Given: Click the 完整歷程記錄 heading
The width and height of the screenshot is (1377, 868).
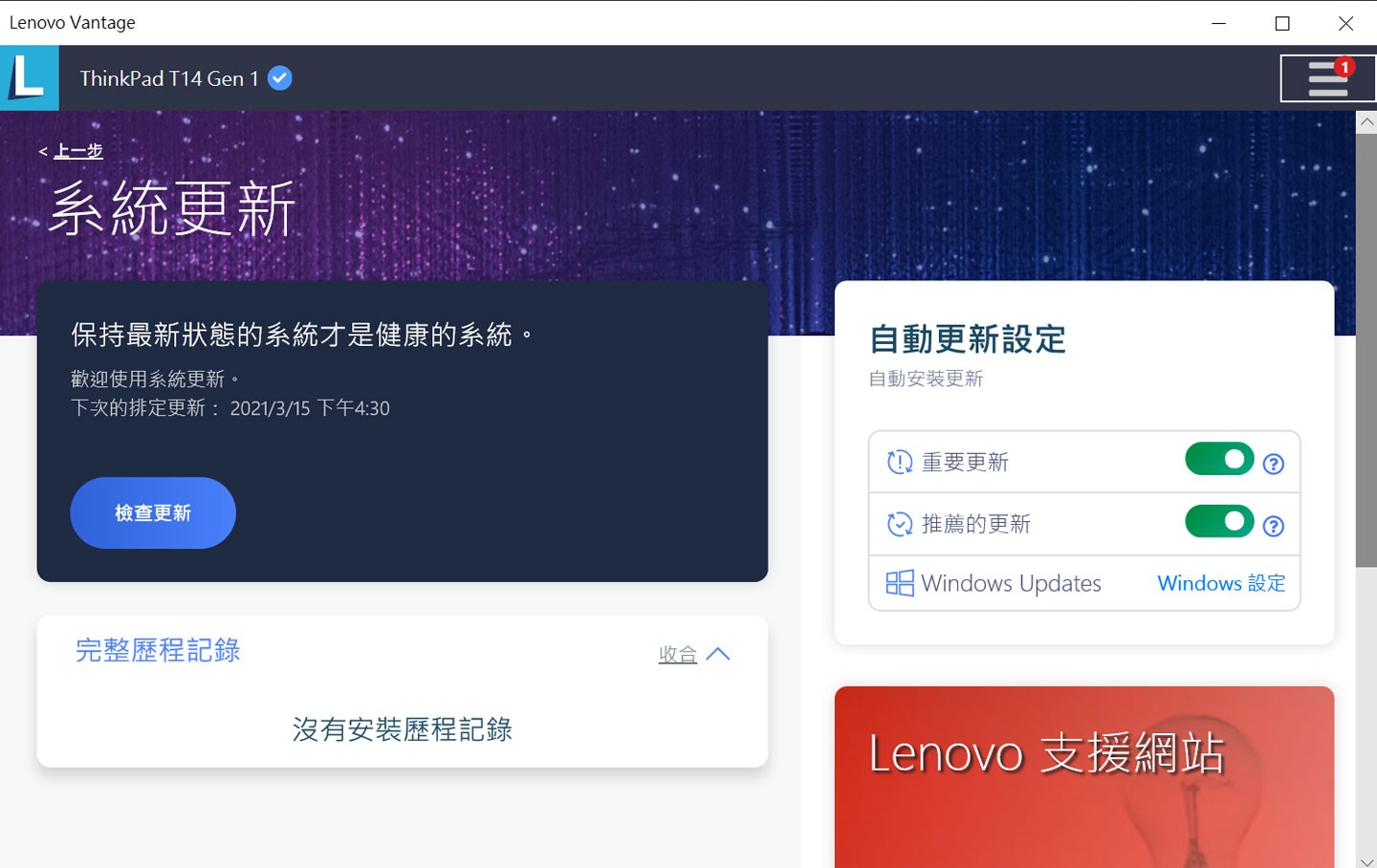Looking at the screenshot, I should click(158, 650).
